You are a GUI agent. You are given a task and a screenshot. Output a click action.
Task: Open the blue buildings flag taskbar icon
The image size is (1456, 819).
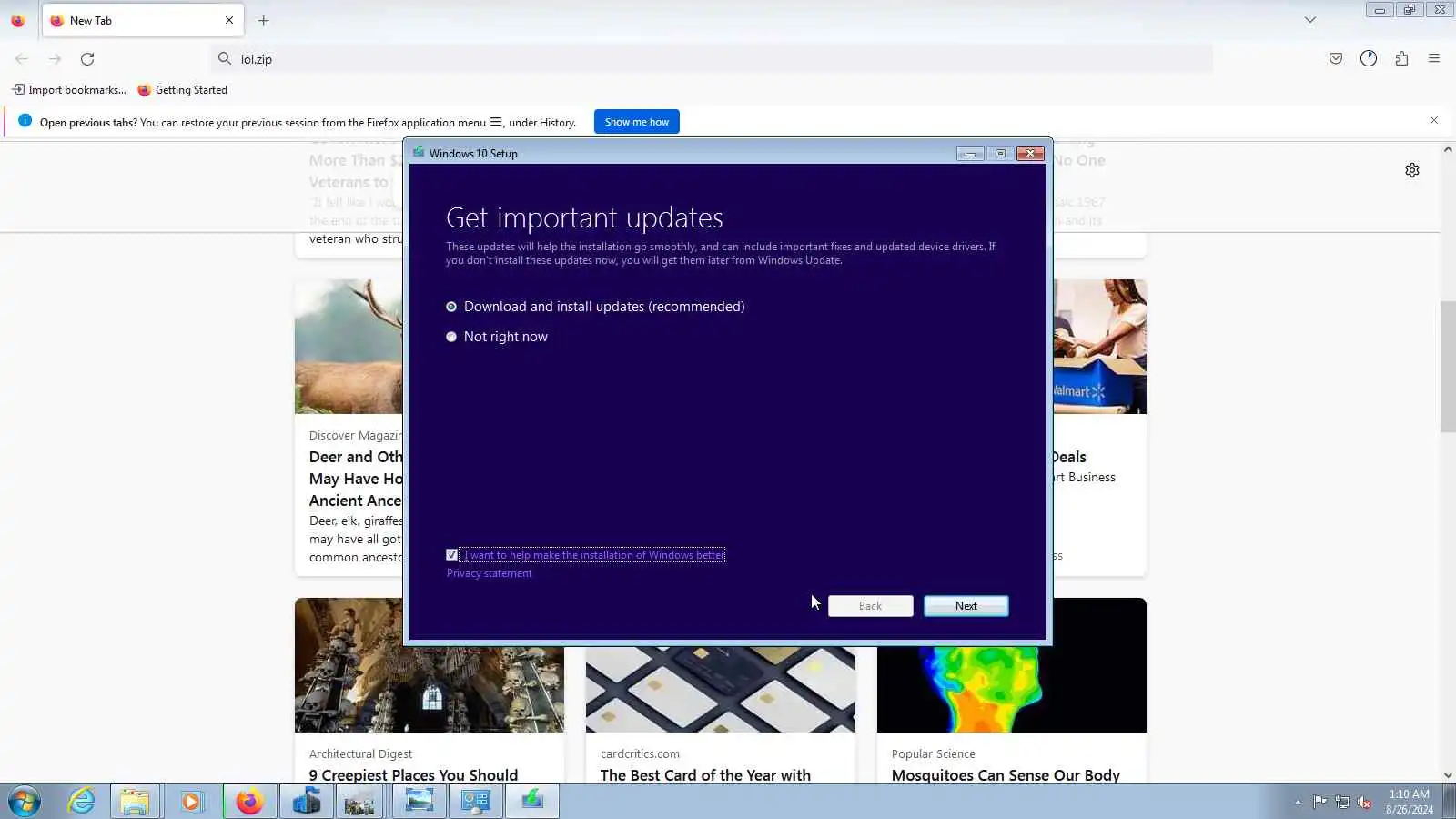click(x=306, y=802)
